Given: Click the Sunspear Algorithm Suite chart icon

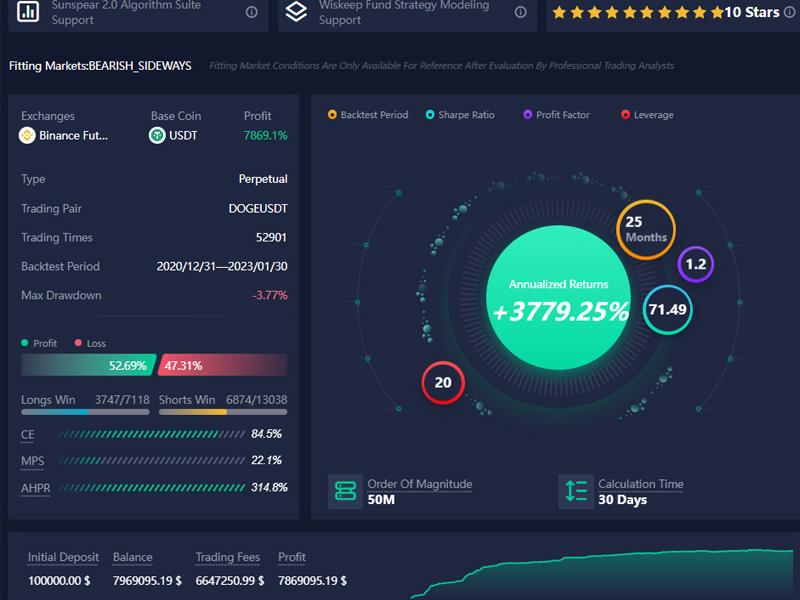Looking at the screenshot, I should point(29,12).
